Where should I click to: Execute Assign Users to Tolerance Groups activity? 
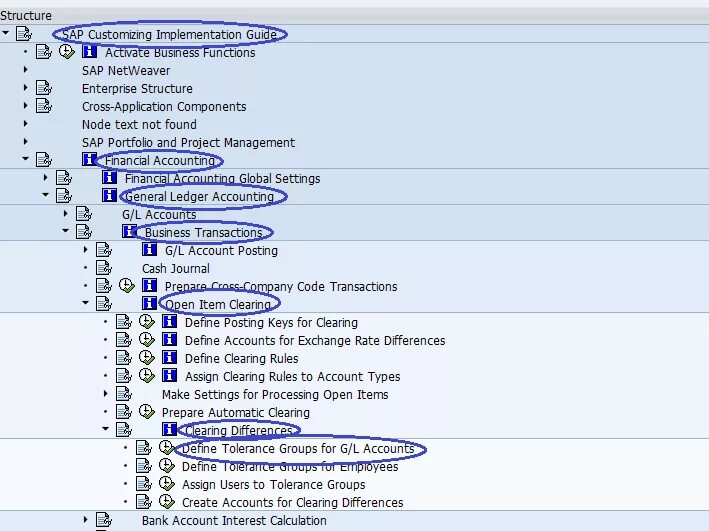pos(166,484)
